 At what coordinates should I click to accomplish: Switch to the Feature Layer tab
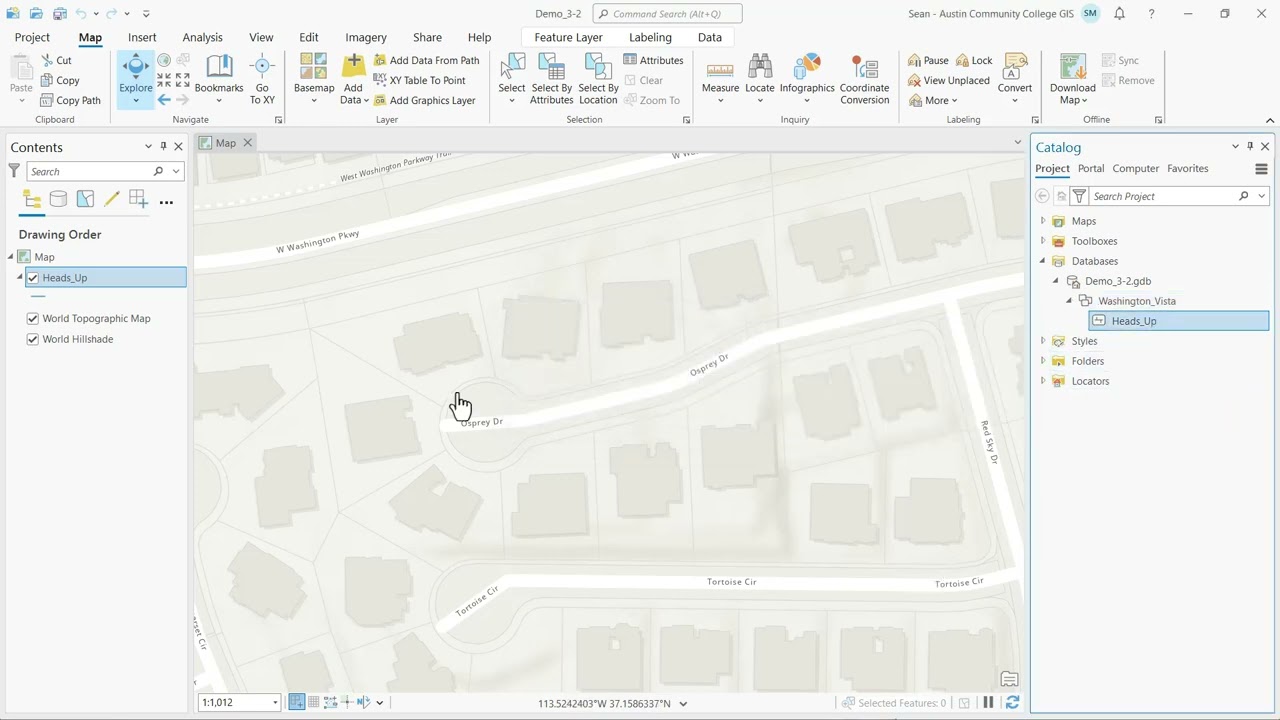click(568, 37)
